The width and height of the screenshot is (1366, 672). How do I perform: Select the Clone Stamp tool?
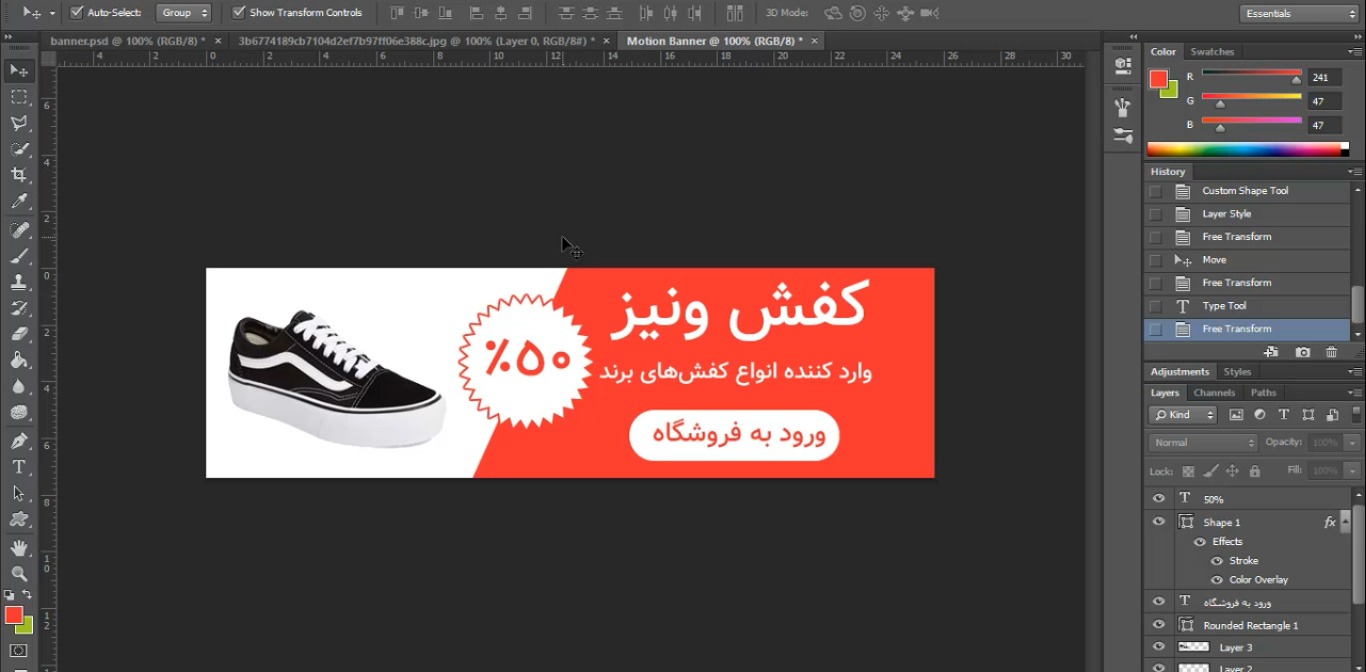19,282
